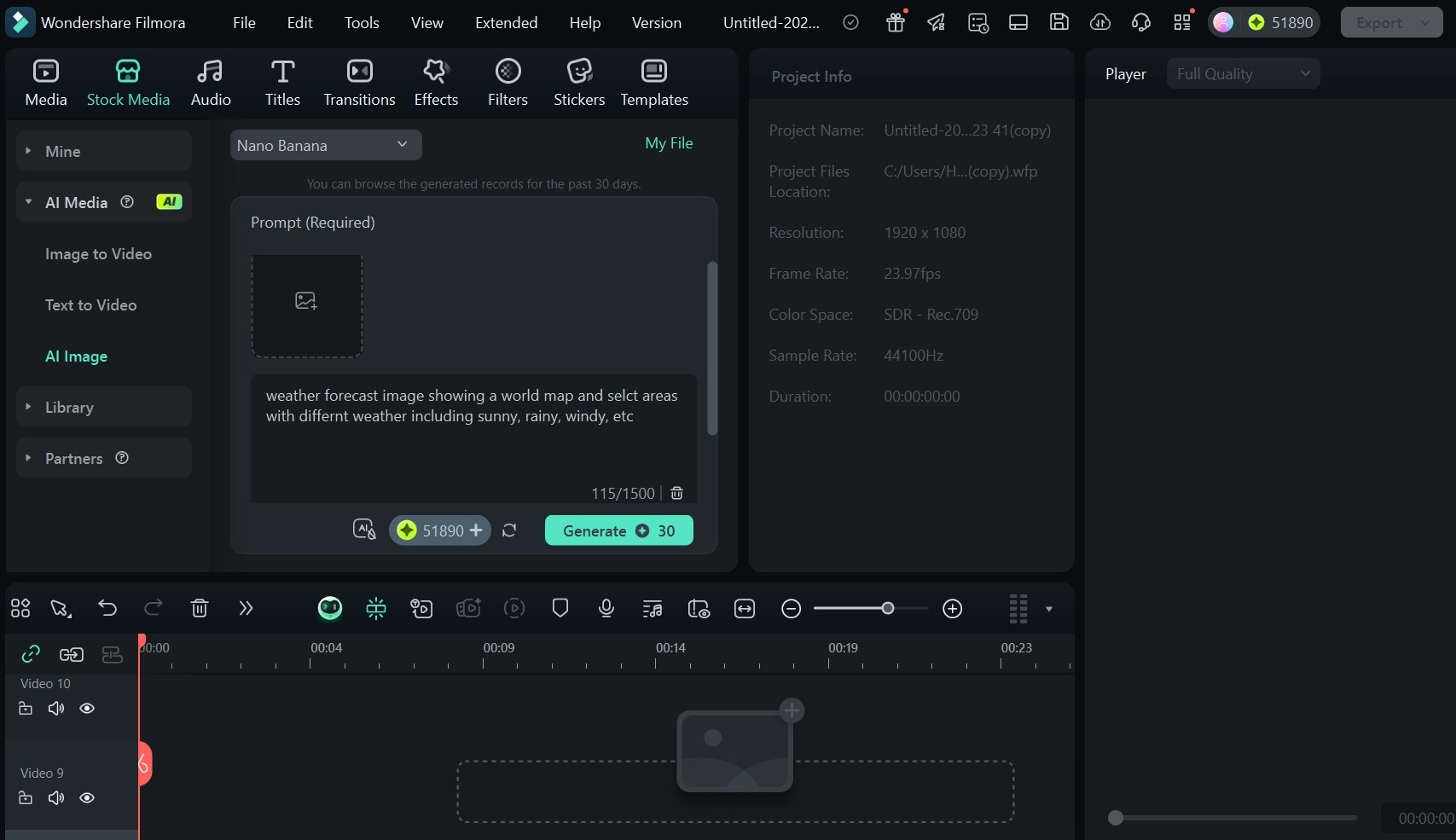Mute the Video 10 track
The width and height of the screenshot is (1456, 840).
pos(56,709)
